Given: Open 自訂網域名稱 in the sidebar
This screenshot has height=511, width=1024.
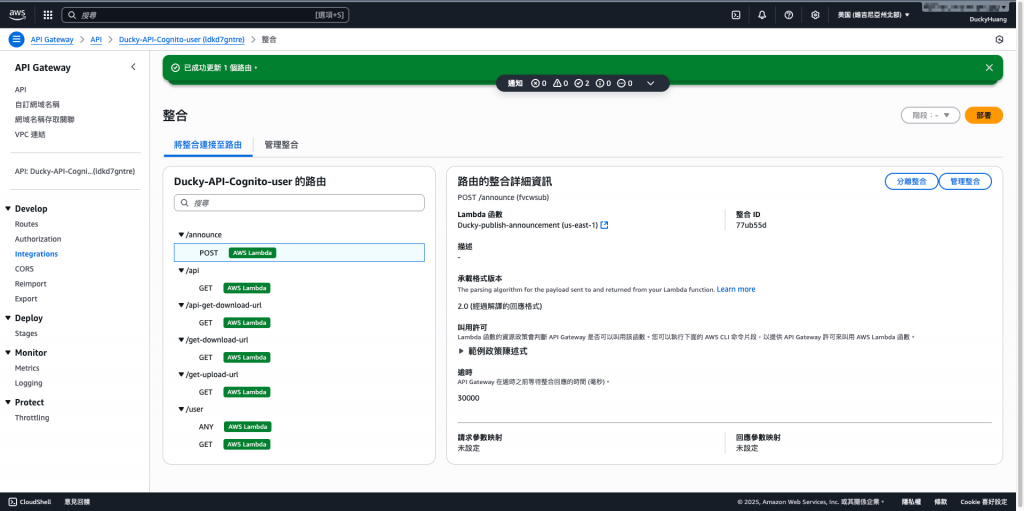Looking at the screenshot, I should pyautogui.click(x=37, y=105).
